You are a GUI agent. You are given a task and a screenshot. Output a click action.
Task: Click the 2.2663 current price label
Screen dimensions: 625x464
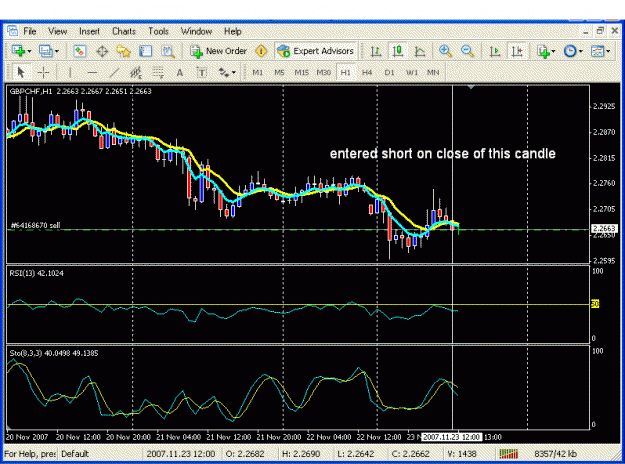604,228
